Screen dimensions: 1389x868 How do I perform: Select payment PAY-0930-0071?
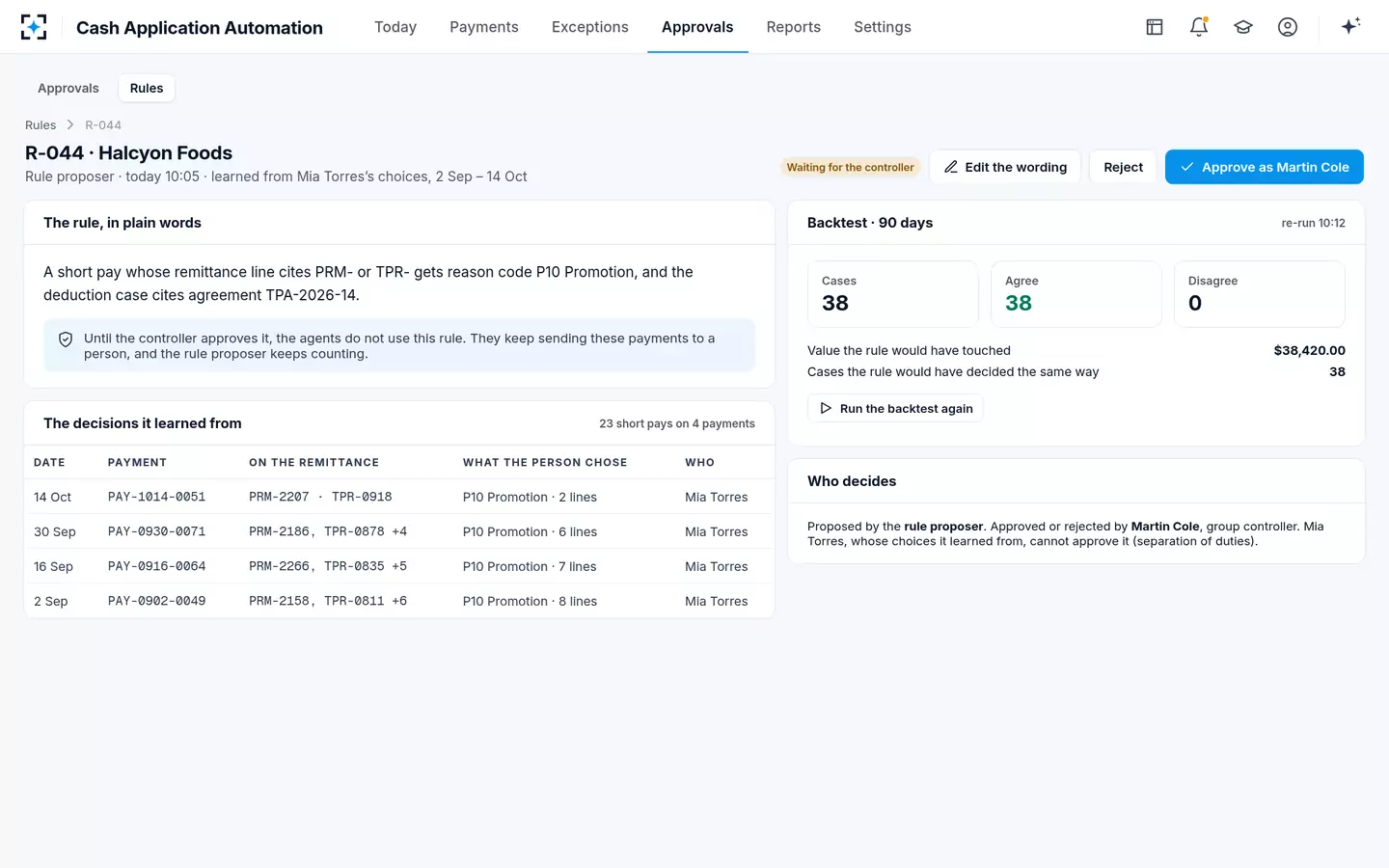click(x=157, y=531)
